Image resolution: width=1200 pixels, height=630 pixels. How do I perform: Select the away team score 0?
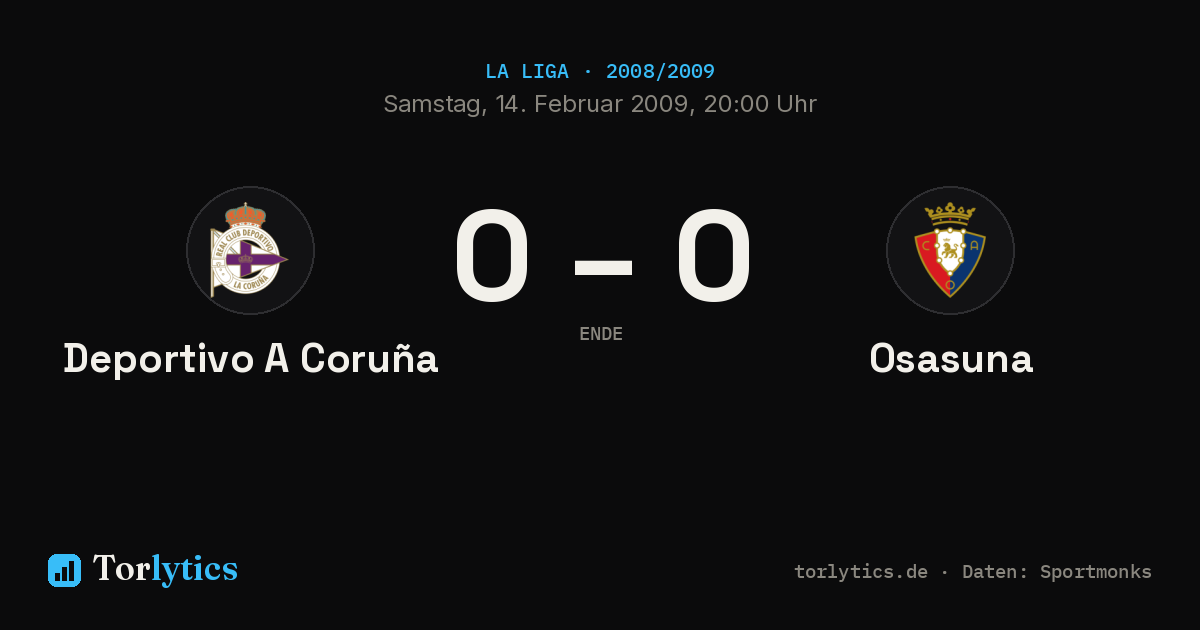click(x=713, y=256)
